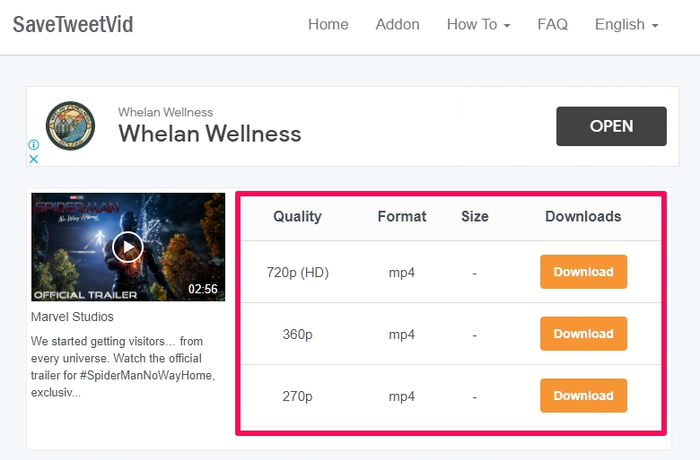Click the Whelan Wellness ad headline
Image resolution: width=700 pixels, height=460 pixels.
click(210, 134)
